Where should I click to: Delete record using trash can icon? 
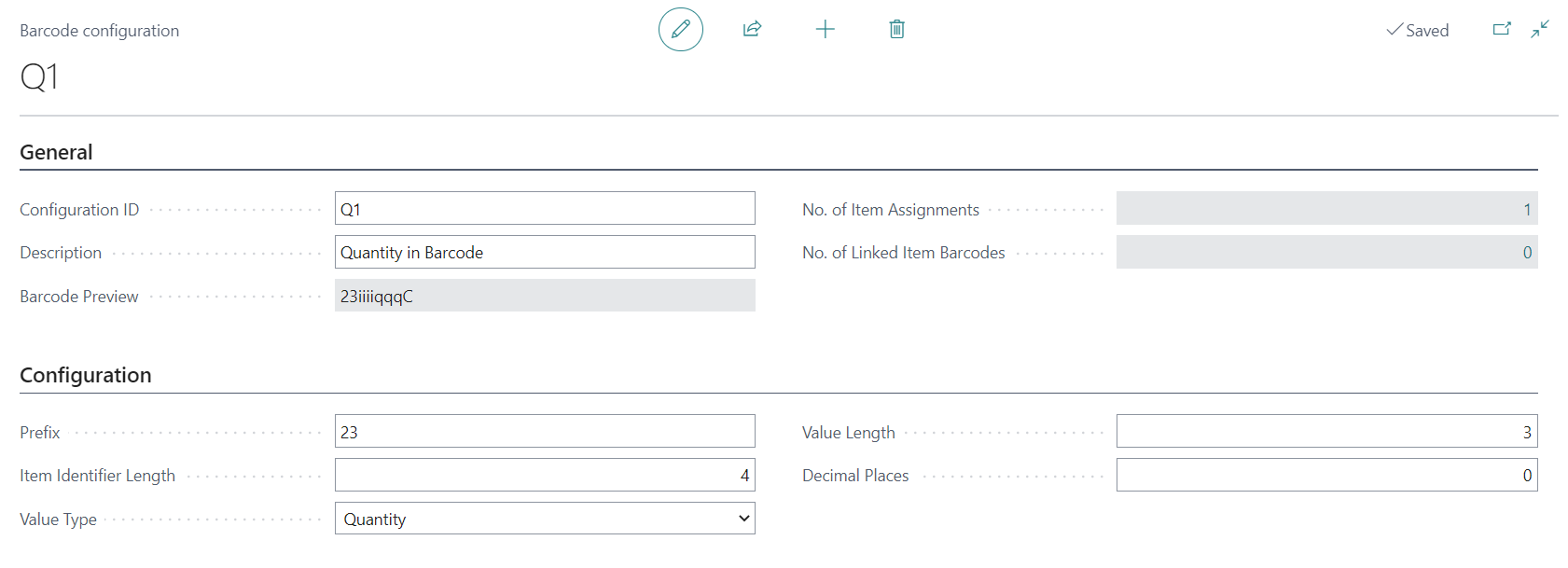(x=896, y=29)
